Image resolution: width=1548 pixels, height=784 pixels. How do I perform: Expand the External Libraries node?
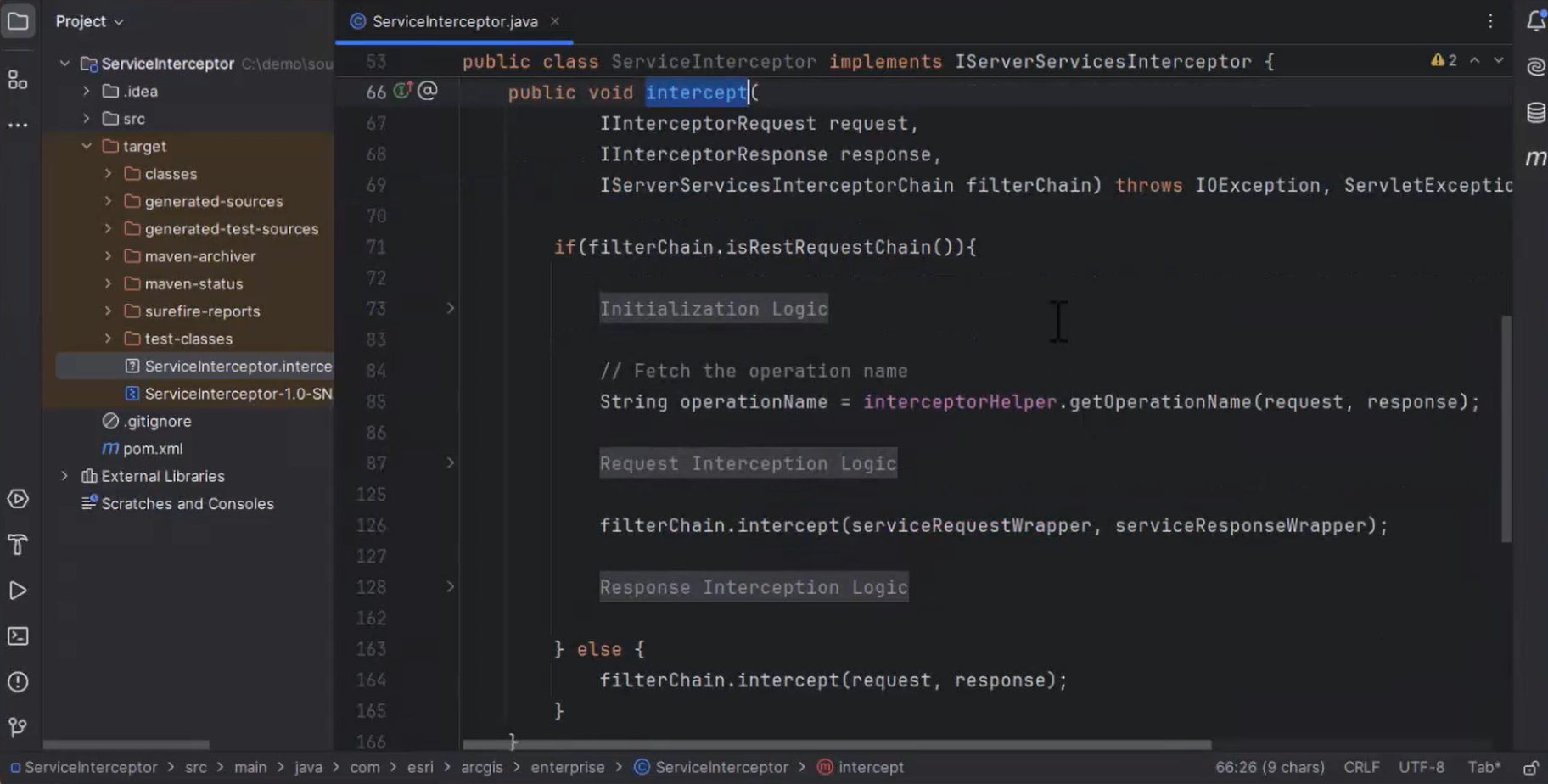coord(64,476)
